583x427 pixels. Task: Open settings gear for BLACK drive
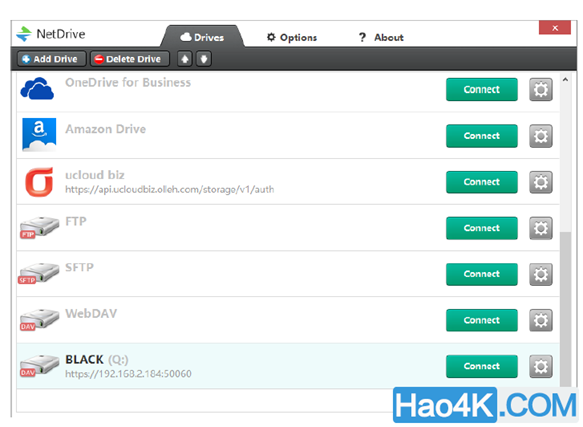[x=541, y=366]
